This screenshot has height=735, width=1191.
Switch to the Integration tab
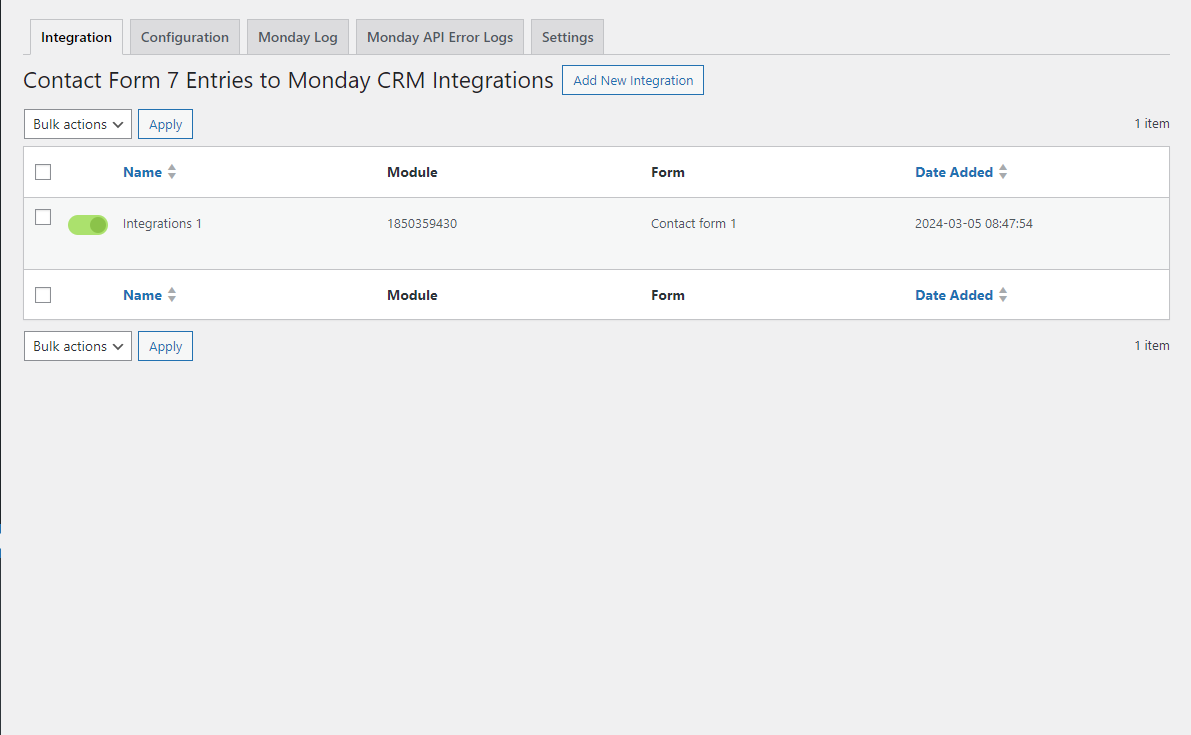76,37
